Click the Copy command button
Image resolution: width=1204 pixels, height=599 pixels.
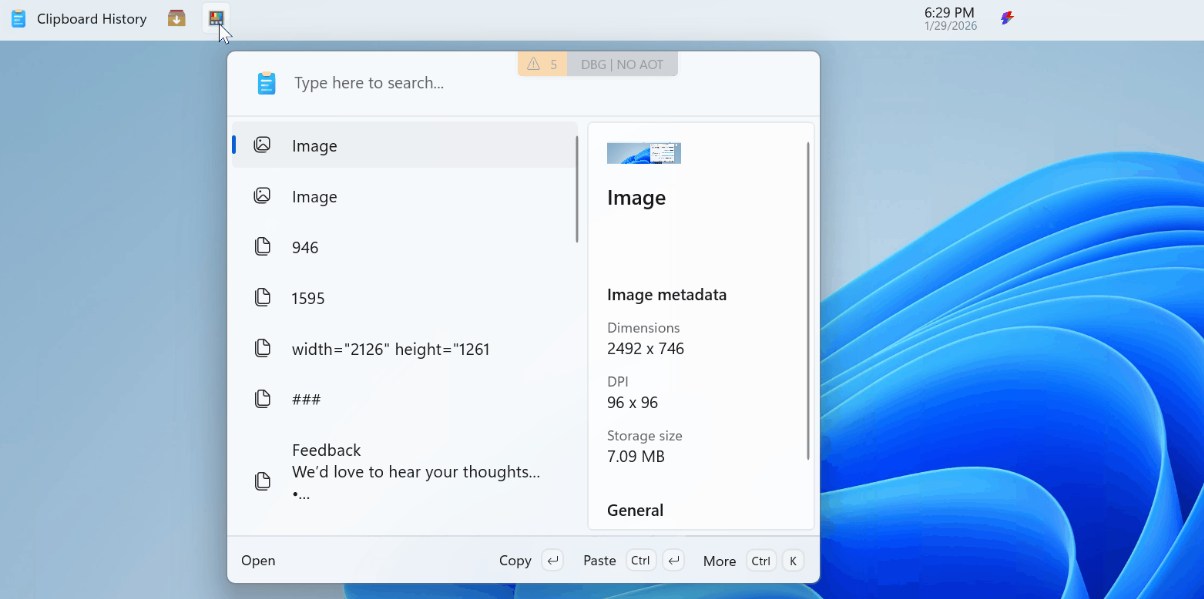pyautogui.click(x=516, y=561)
